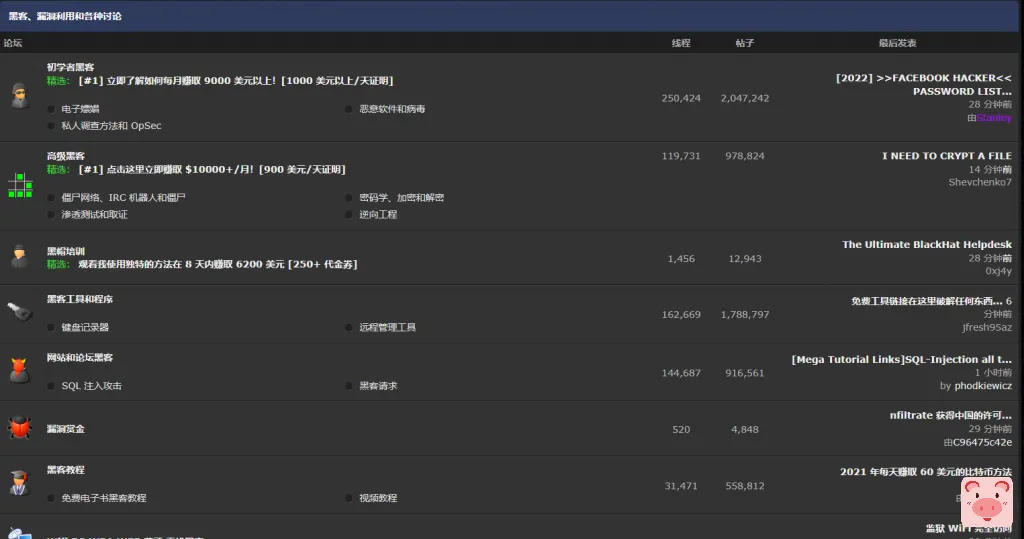Screen dimensions: 1024x539
Task: View profile of user Stanley
Action: (994, 118)
